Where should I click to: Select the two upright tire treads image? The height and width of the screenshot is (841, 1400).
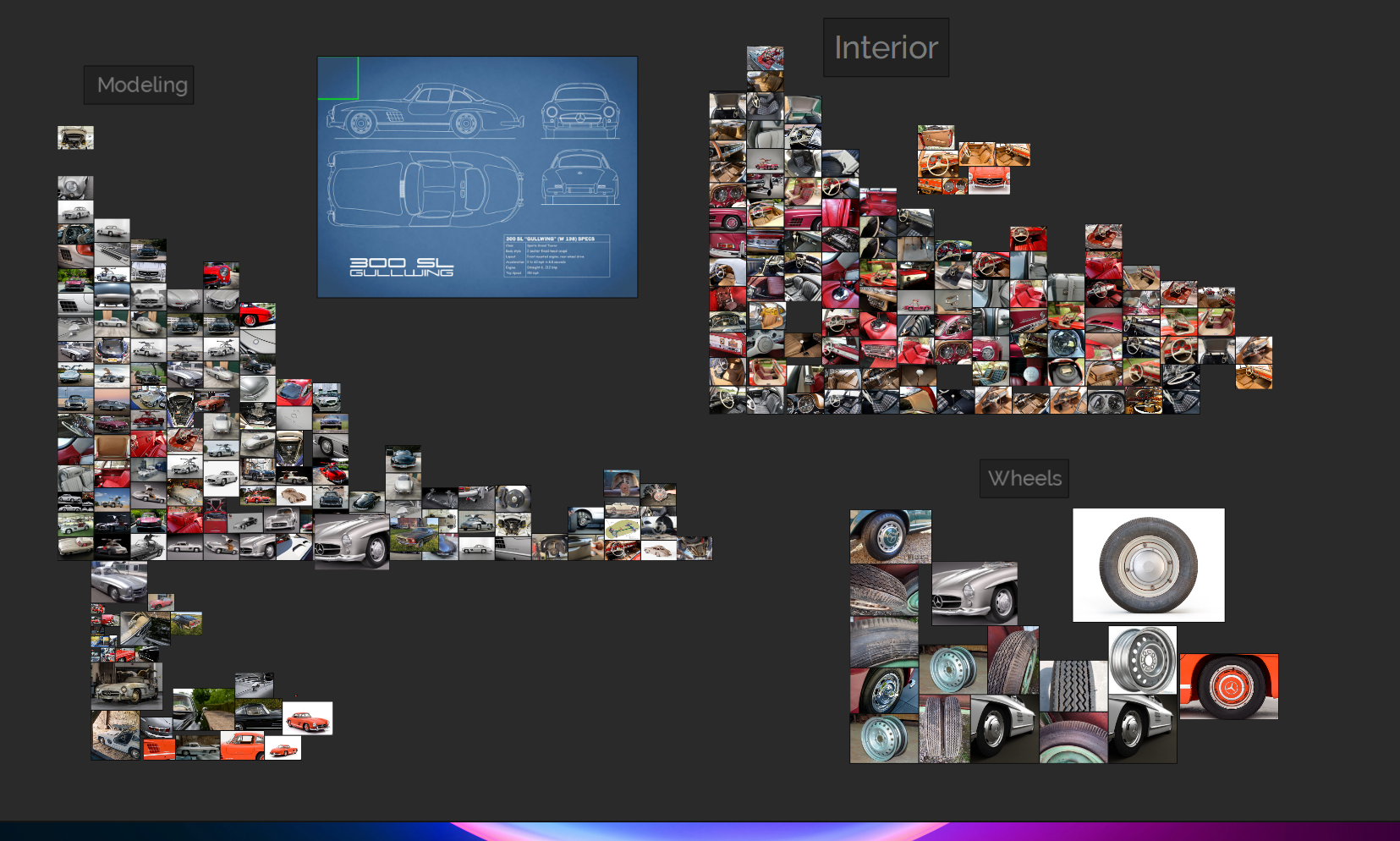pos(944,729)
